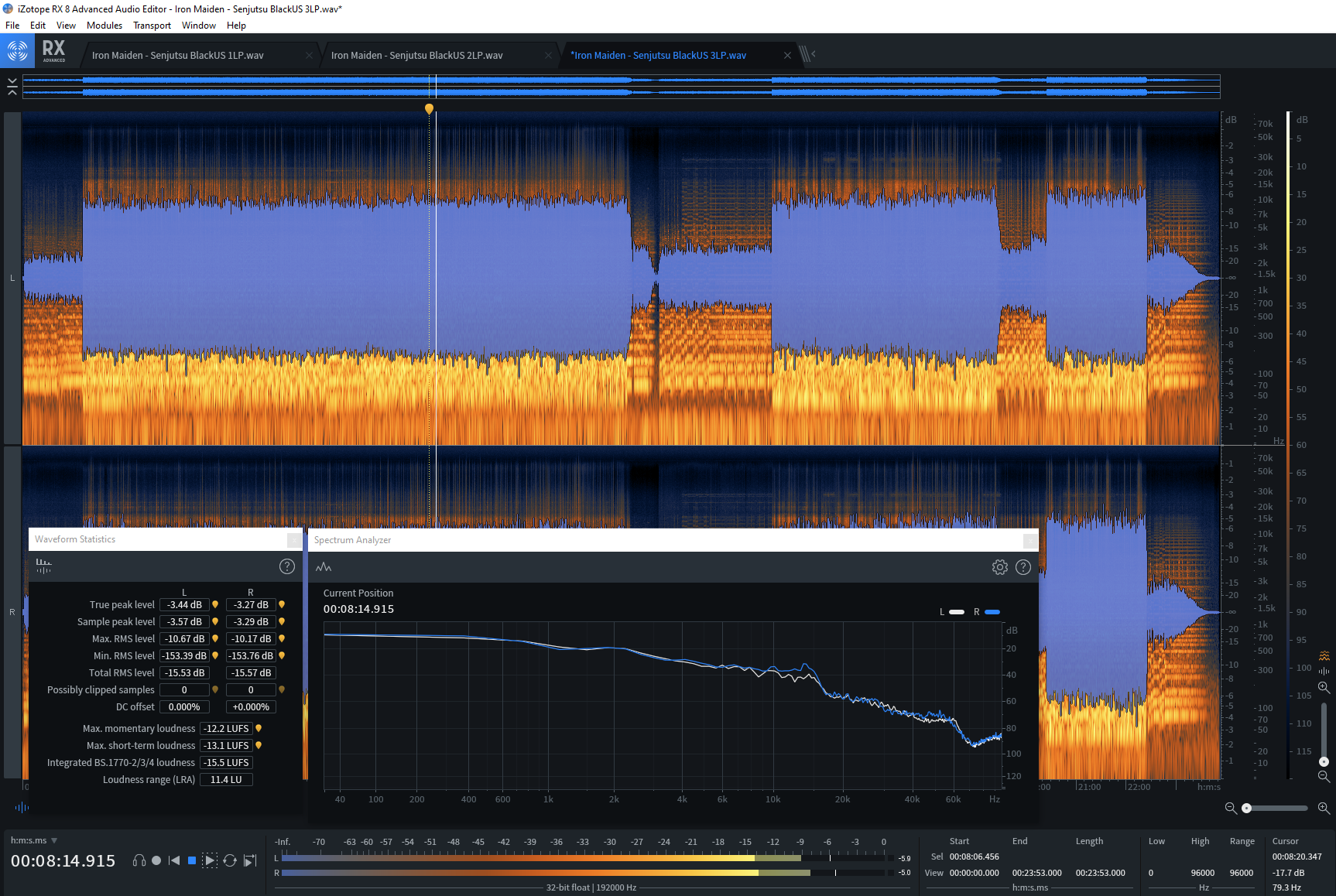Zoom out vertically with magnifier minus
The height and width of the screenshot is (896, 1336).
click(1324, 776)
